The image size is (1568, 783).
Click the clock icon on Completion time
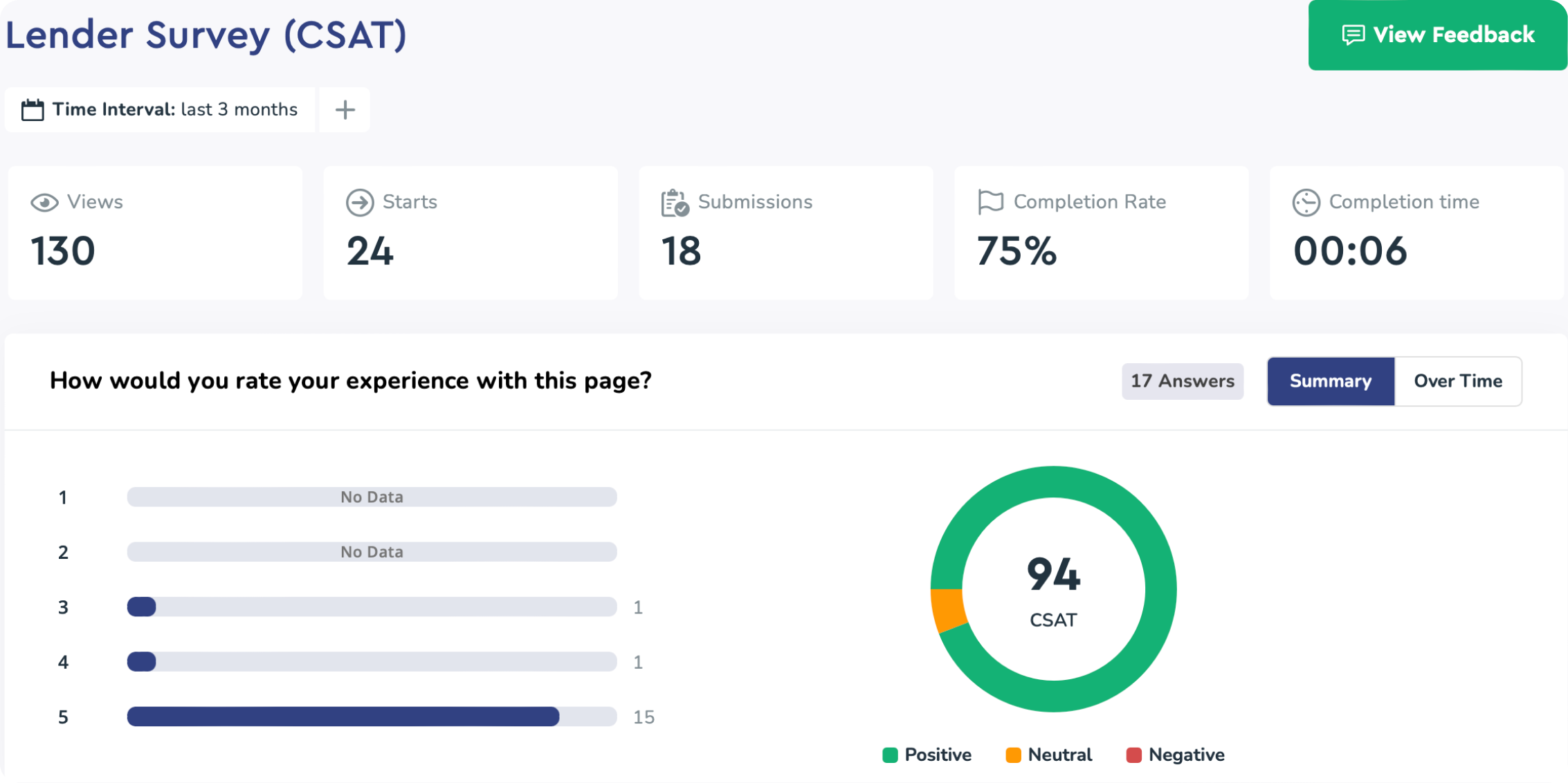(x=1306, y=203)
